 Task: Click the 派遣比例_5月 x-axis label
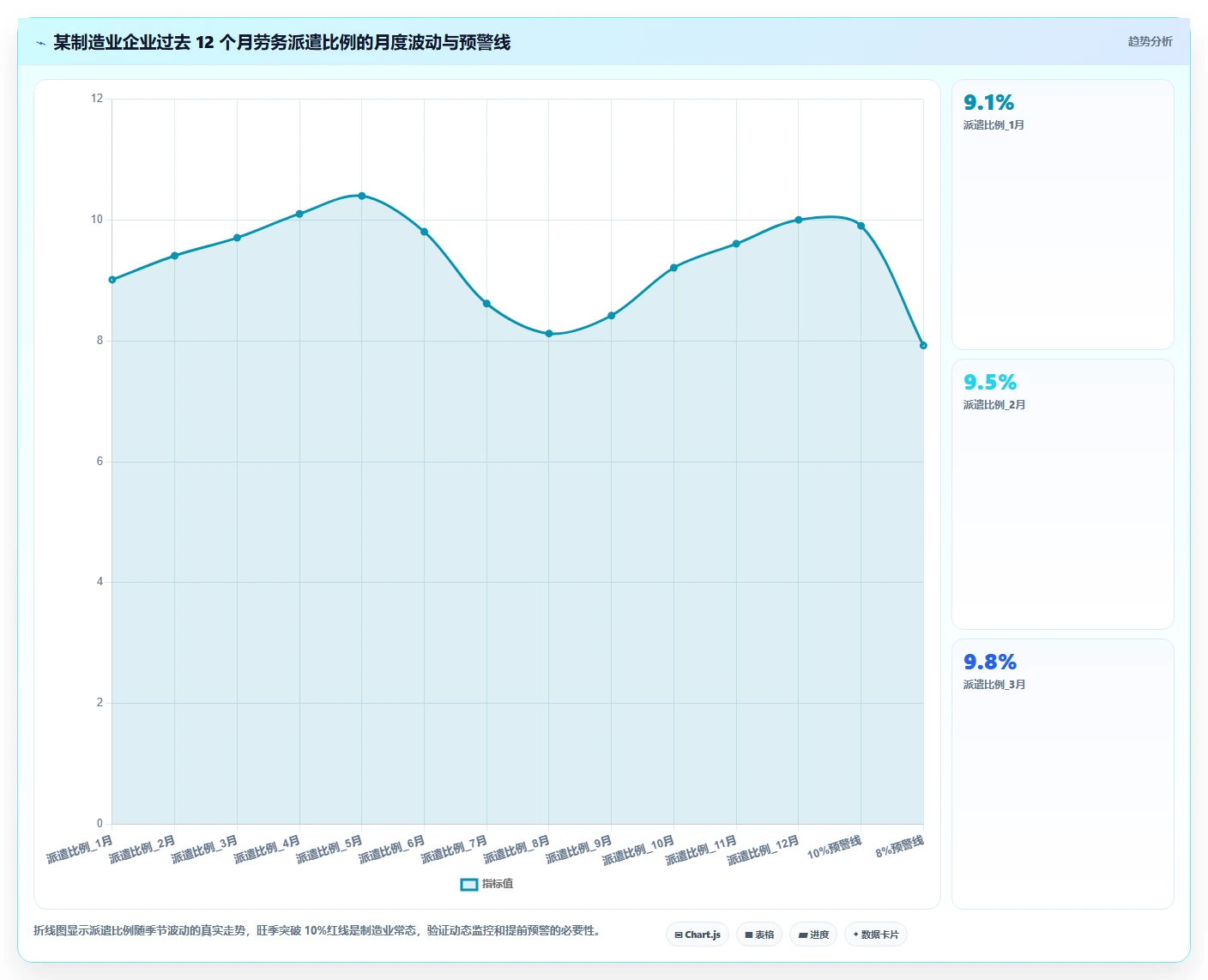329,850
